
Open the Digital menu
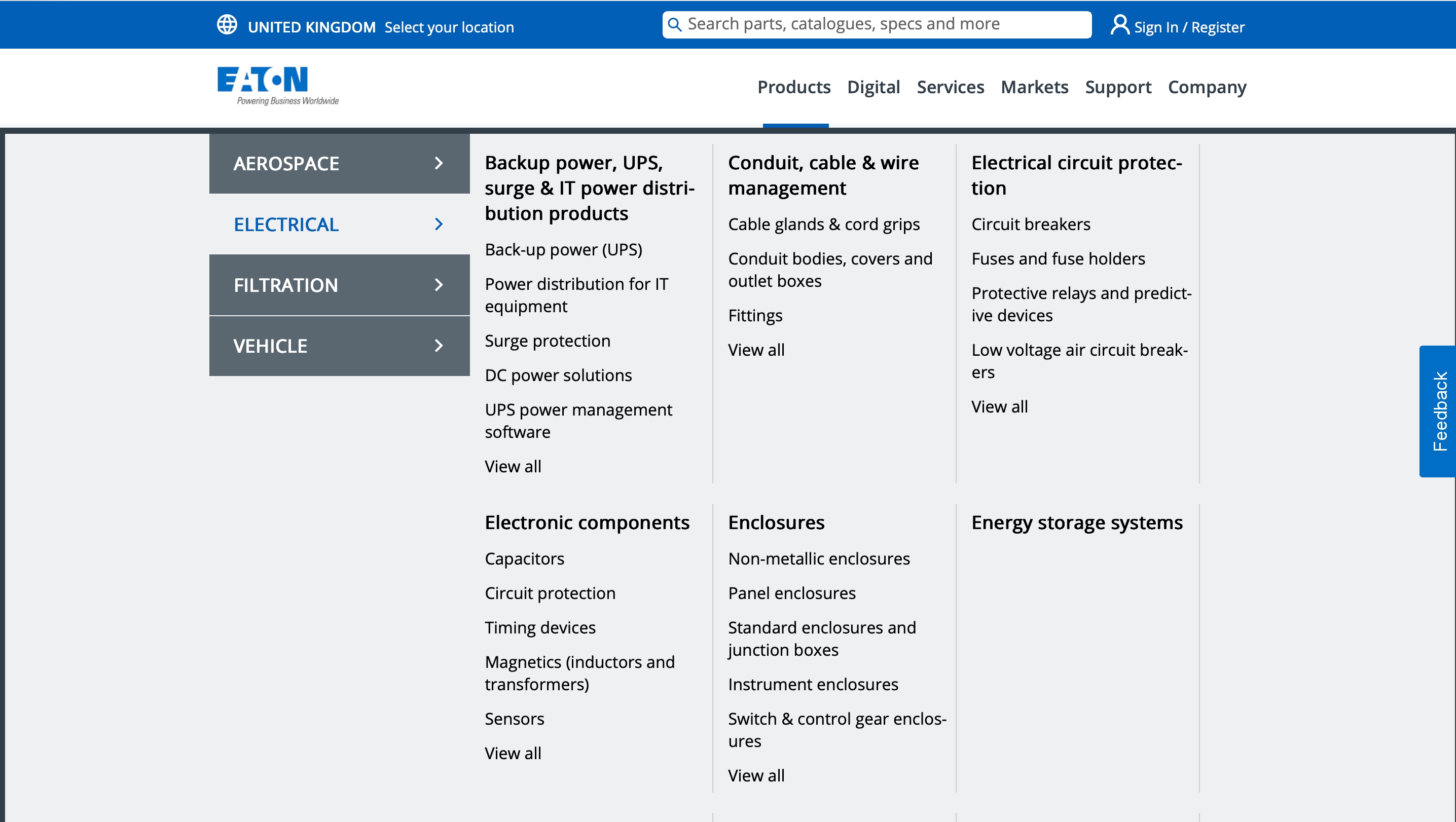pyautogui.click(x=873, y=87)
